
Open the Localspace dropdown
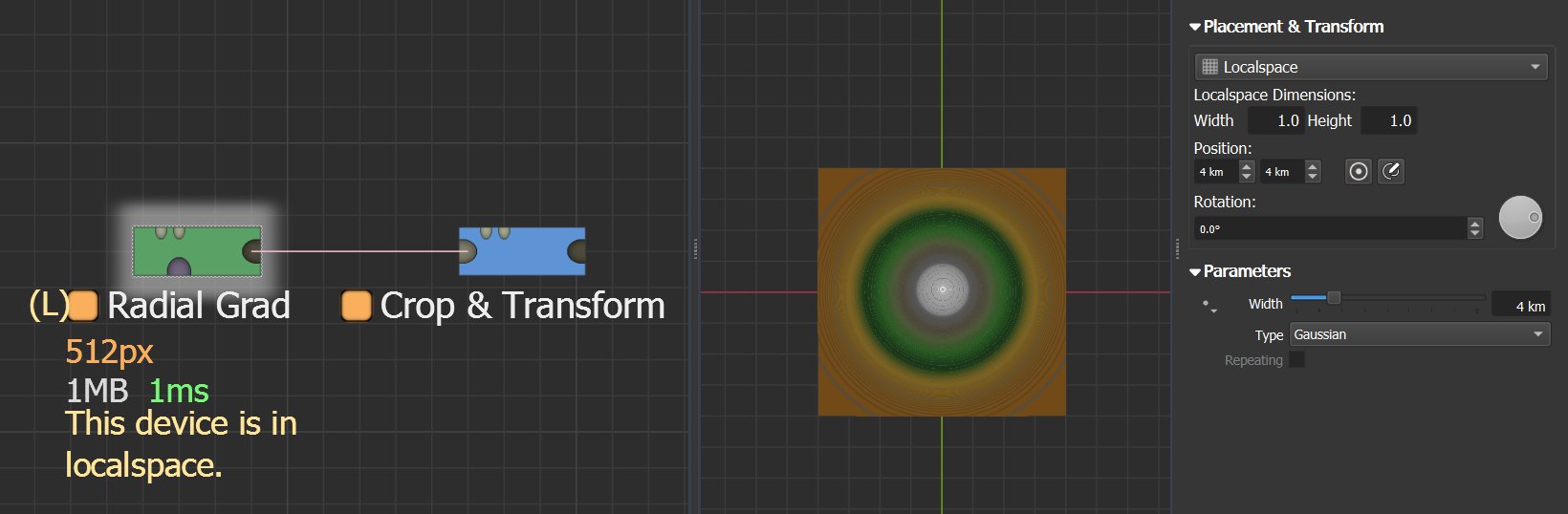(x=1370, y=67)
